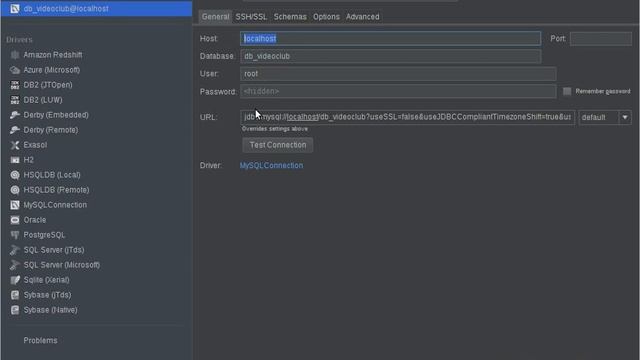Viewport: 640px width, 360px height.
Task: Click the Azure (Microsoft) driver icon
Action: (15, 70)
